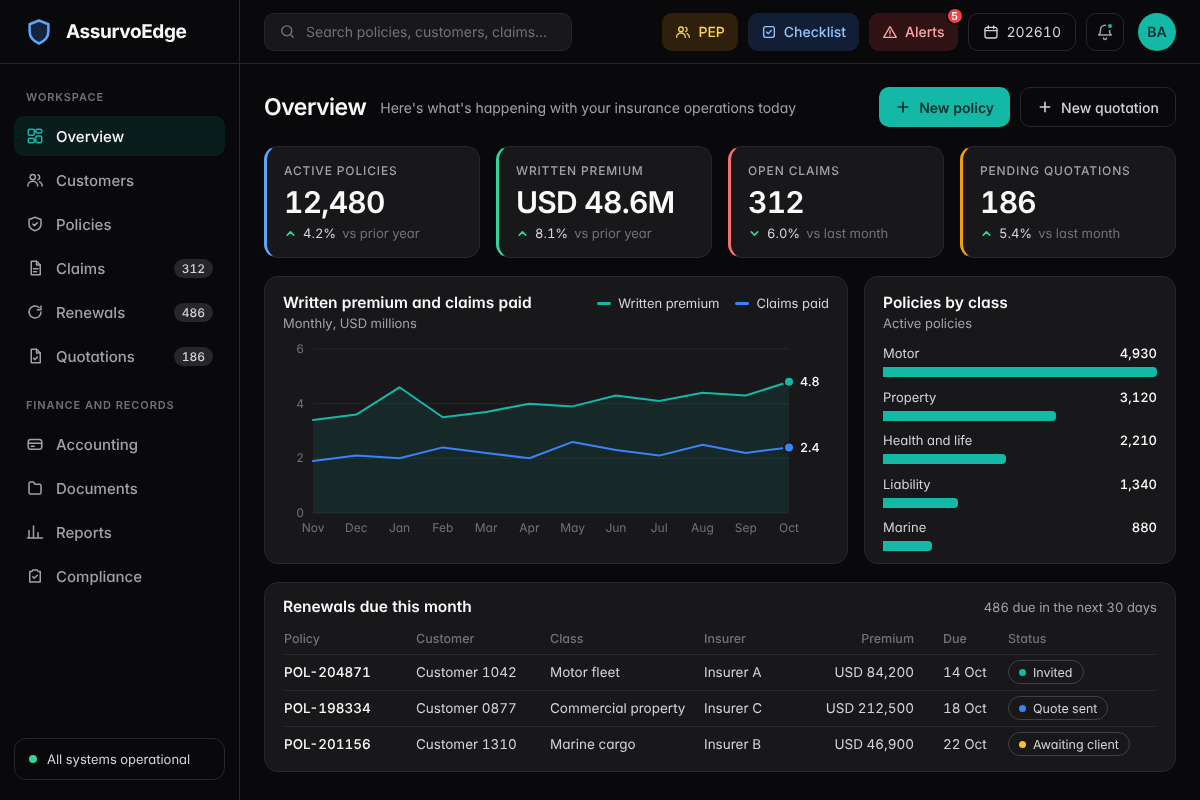Click the Renewals refresh icon
The height and width of the screenshot is (800, 1200).
coord(35,312)
